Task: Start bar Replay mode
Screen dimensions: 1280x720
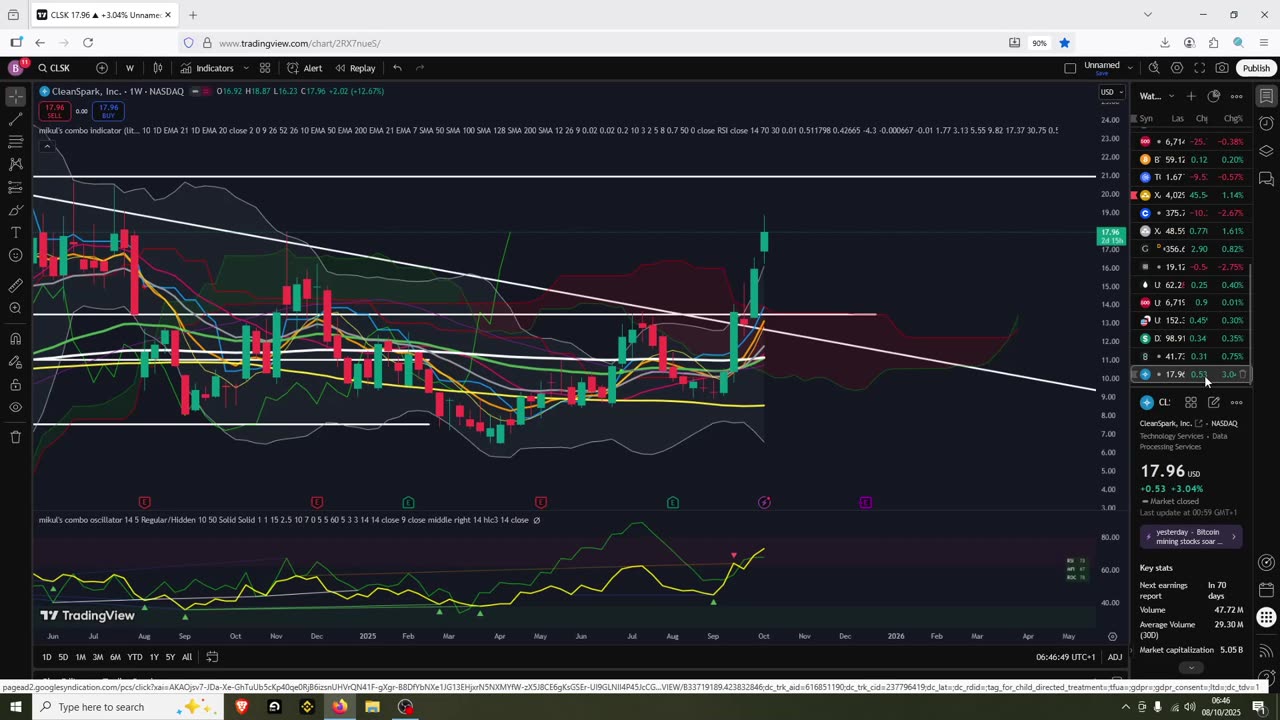Action: (355, 68)
